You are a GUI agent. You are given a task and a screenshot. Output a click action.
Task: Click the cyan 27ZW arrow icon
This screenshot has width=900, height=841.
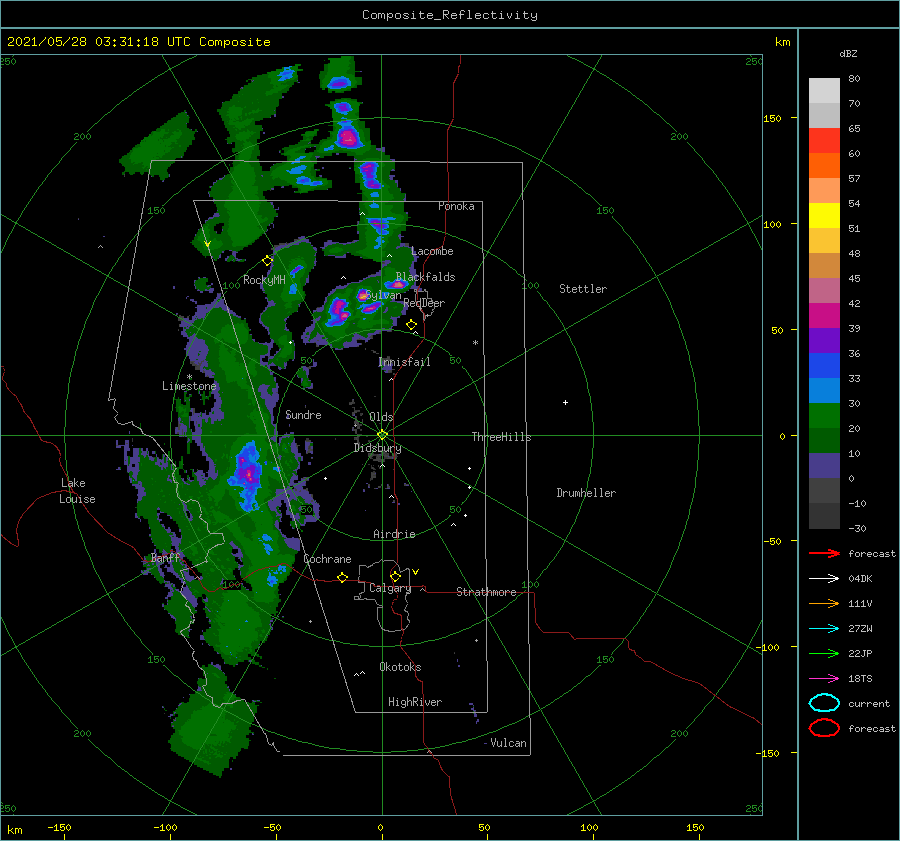click(824, 629)
